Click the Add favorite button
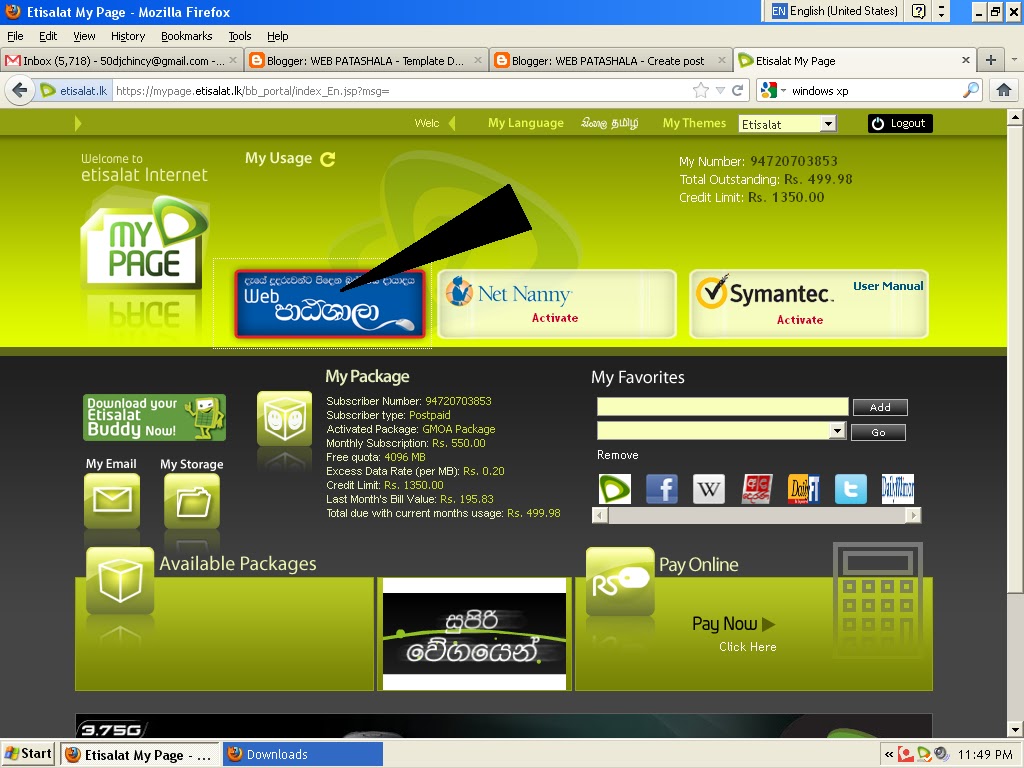The image size is (1024, 768). 880,407
